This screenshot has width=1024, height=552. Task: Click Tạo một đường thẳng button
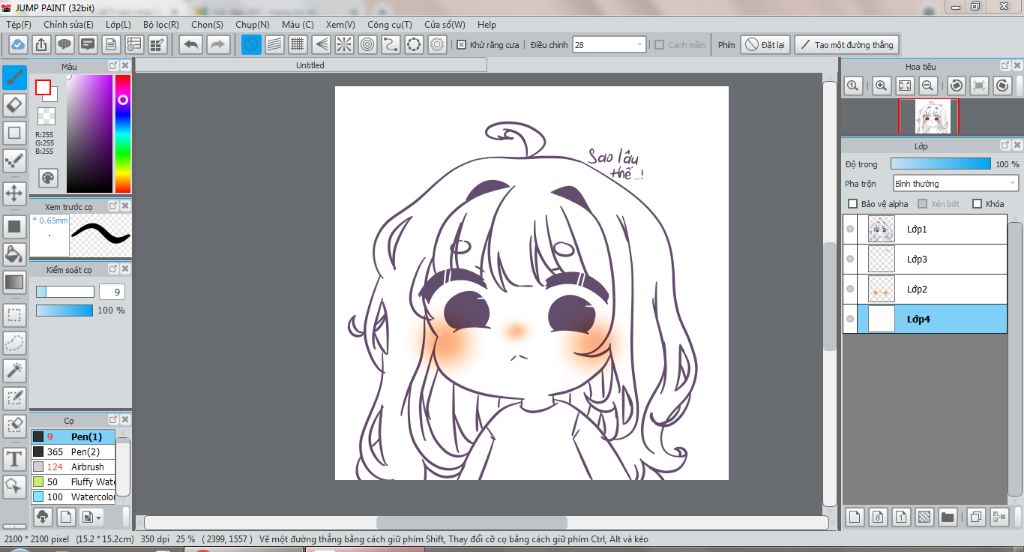847,44
